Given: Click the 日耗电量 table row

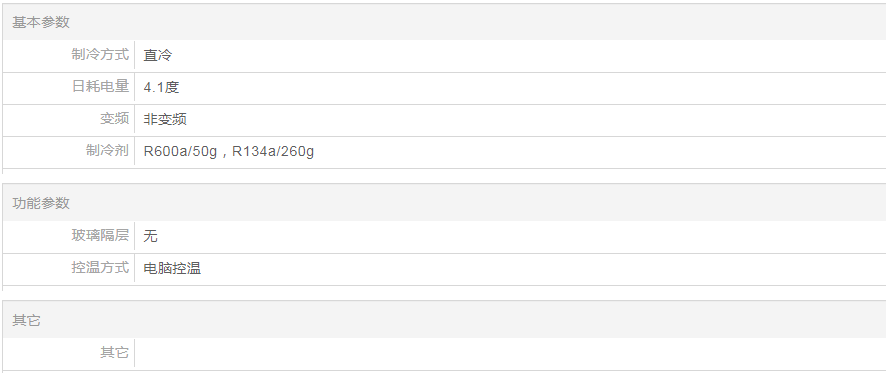Looking at the screenshot, I should [x=444, y=87].
